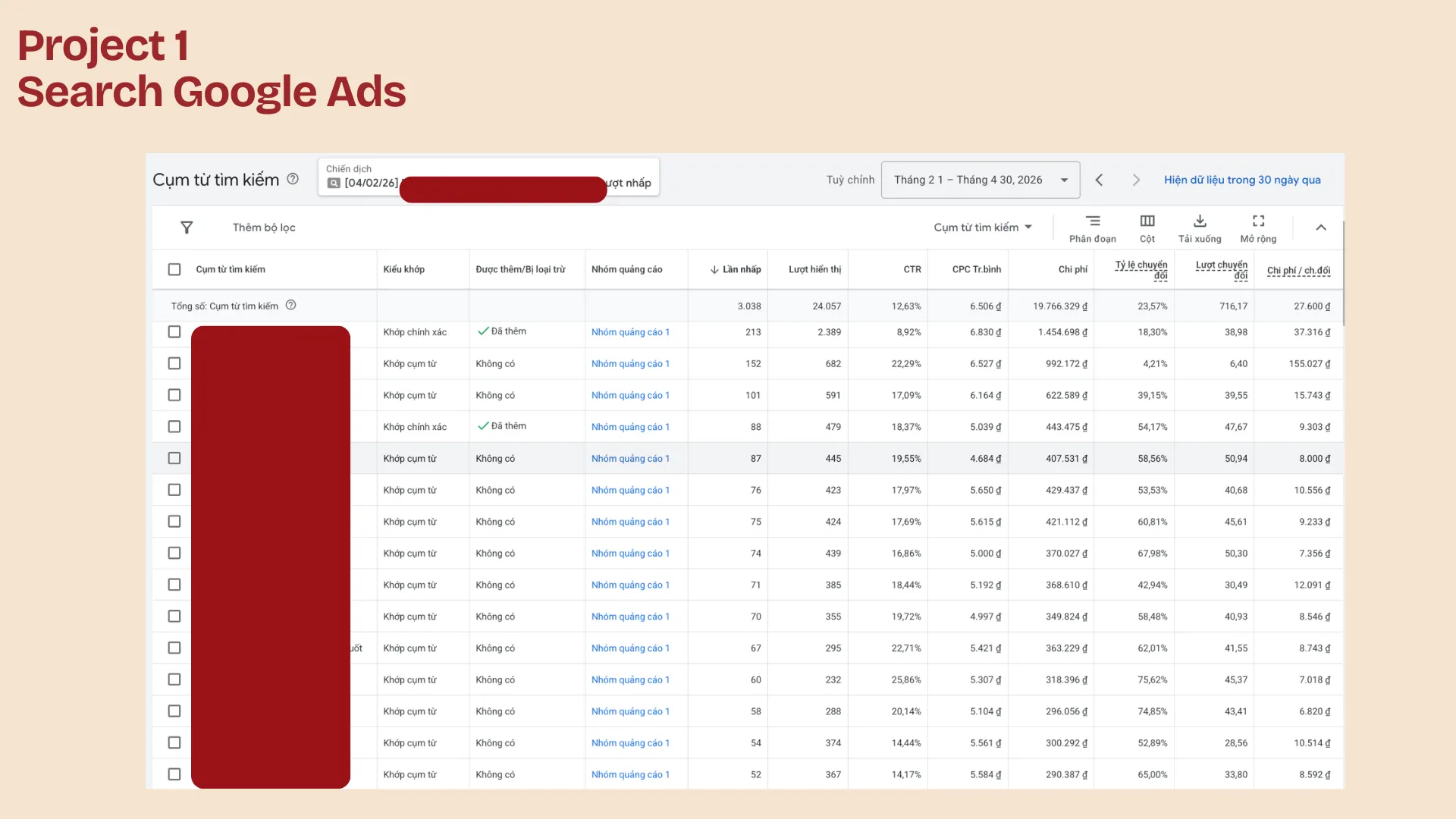
Task: Tick the checkbox of the row with 87 clicks
Action: click(x=174, y=459)
